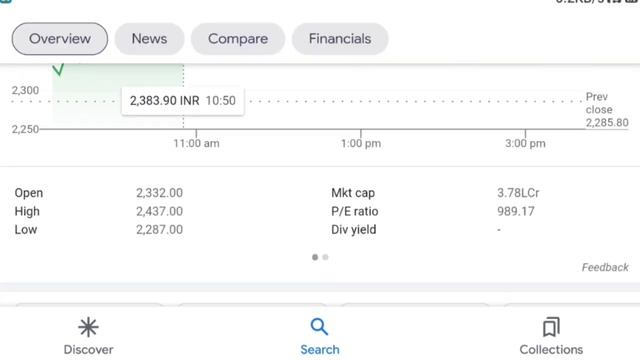Click the High label

pyautogui.click(x=27, y=211)
